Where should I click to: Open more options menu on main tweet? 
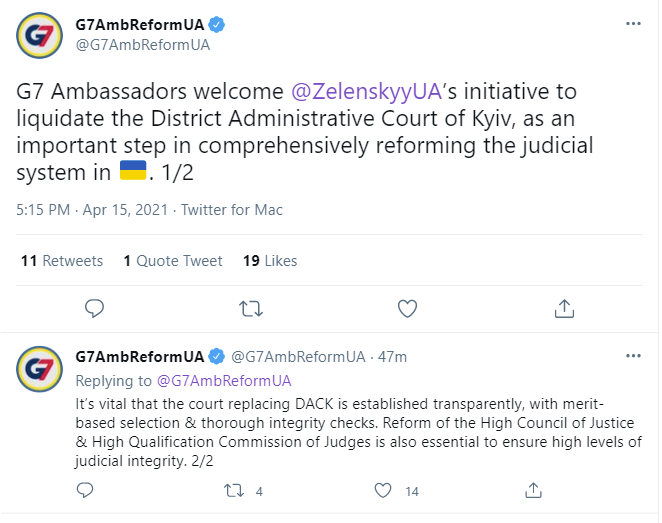coord(633,24)
